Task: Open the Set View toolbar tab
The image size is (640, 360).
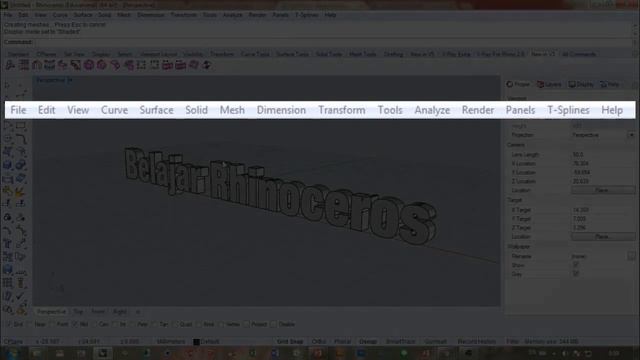Action: (74, 54)
